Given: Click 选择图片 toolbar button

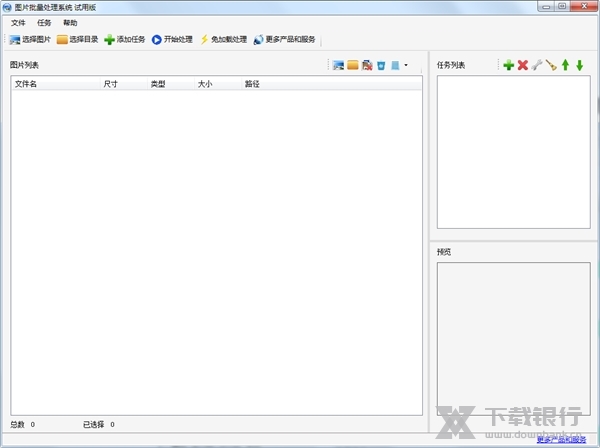Looking at the screenshot, I should pyautogui.click(x=30, y=39).
